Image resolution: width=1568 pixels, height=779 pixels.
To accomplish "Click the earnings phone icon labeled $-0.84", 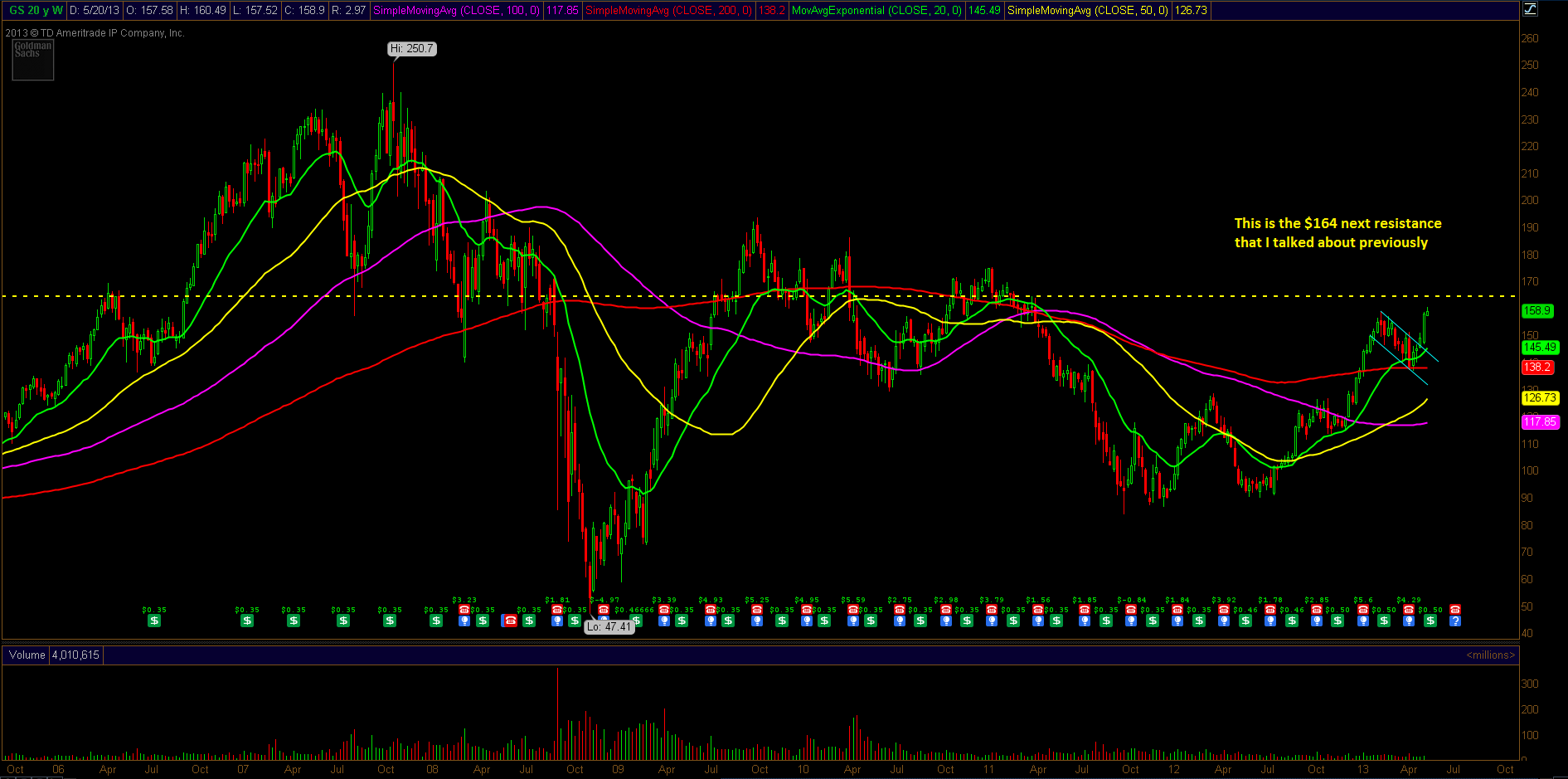I will pos(1131,610).
